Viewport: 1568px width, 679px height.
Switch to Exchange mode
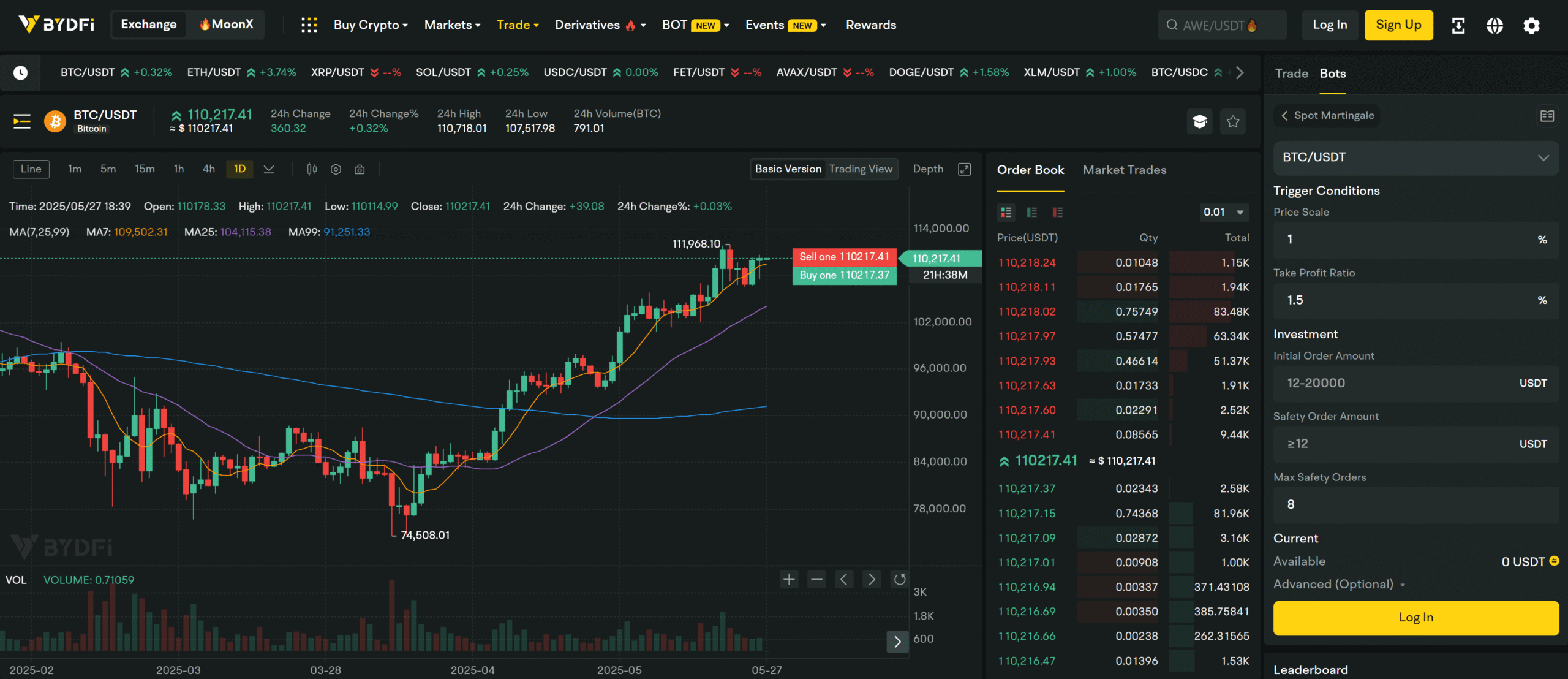(x=148, y=25)
